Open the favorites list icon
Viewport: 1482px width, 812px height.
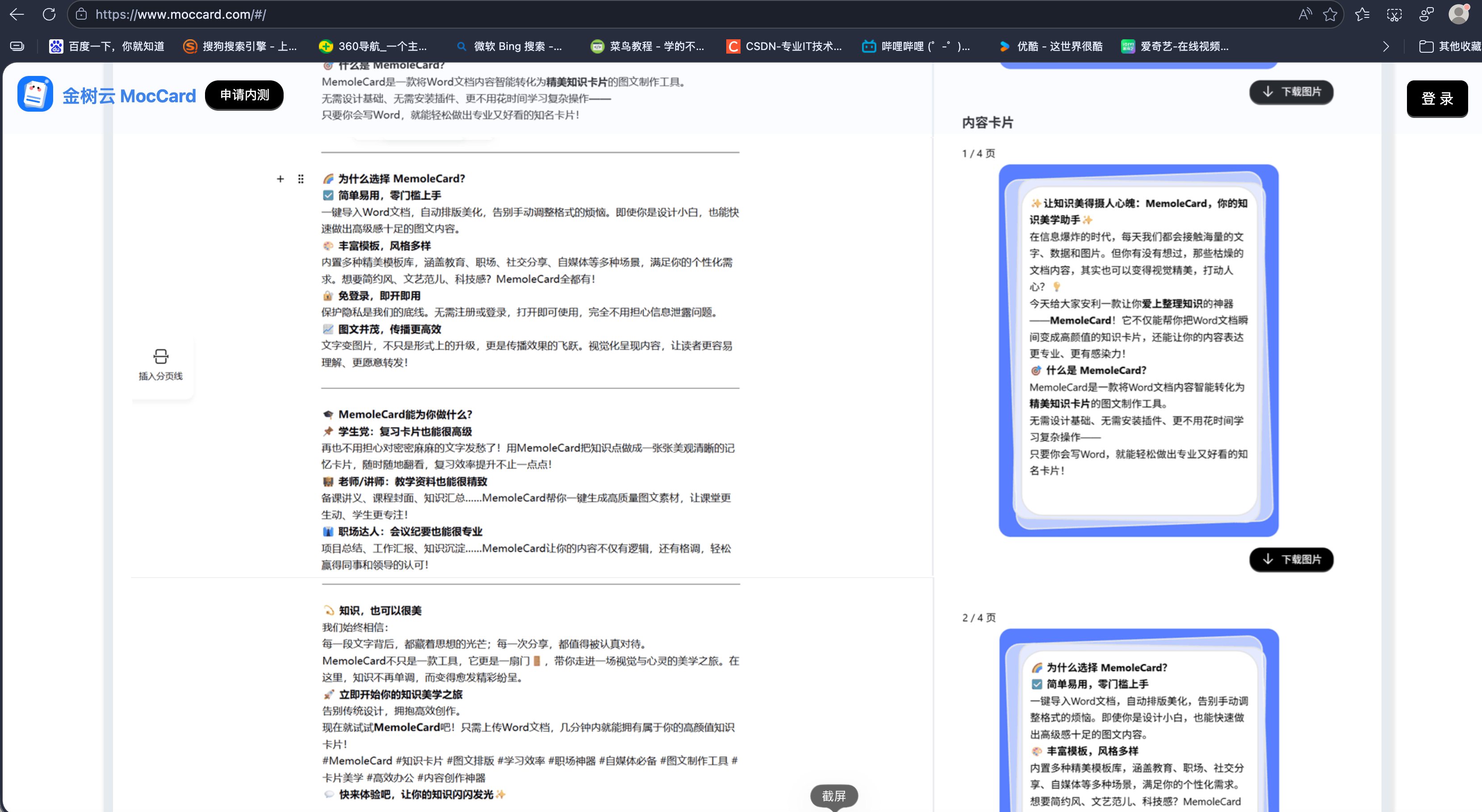point(1362,14)
